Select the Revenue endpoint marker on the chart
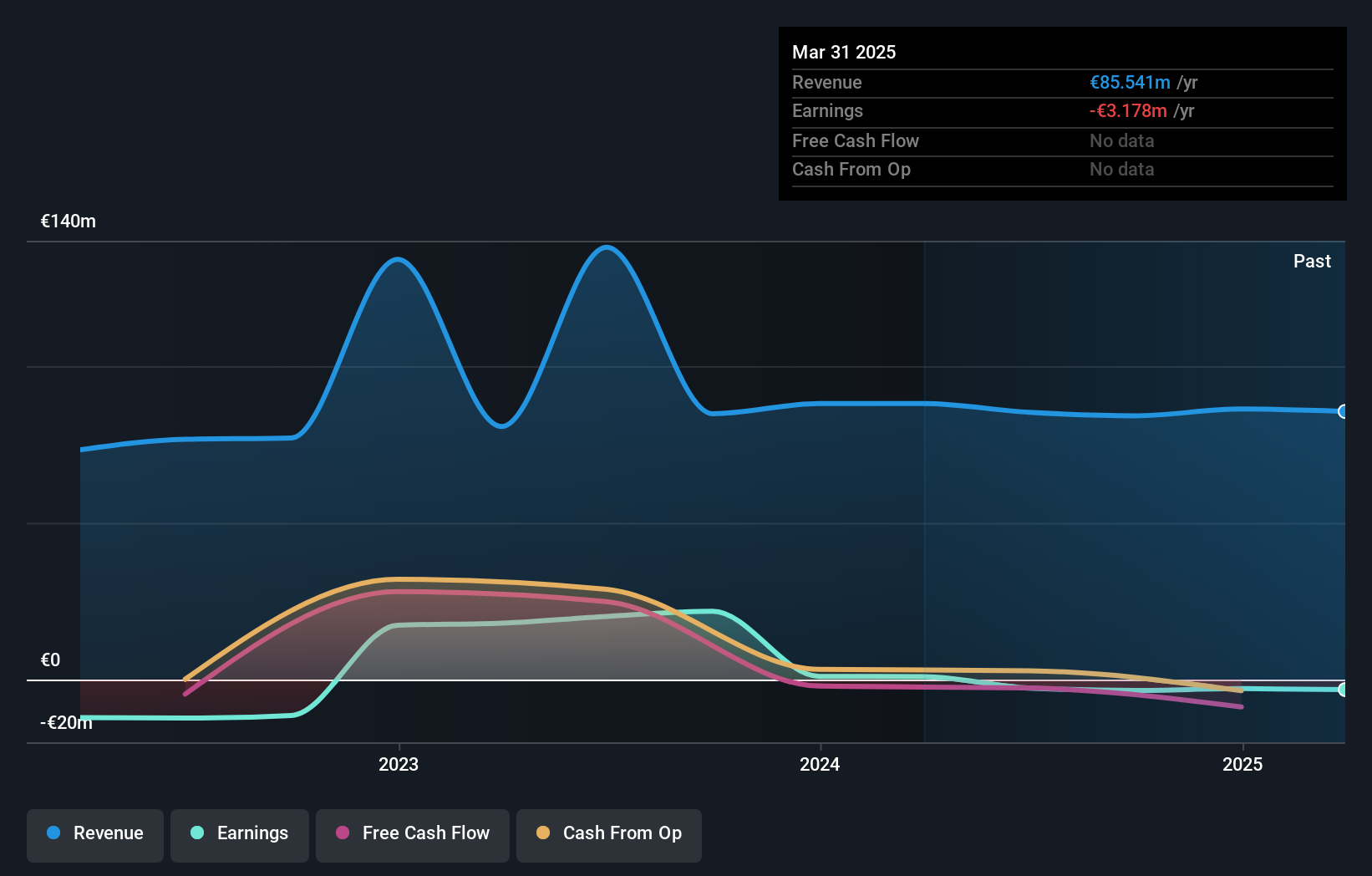The width and height of the screenshot is (1372, 876). 1344,411
